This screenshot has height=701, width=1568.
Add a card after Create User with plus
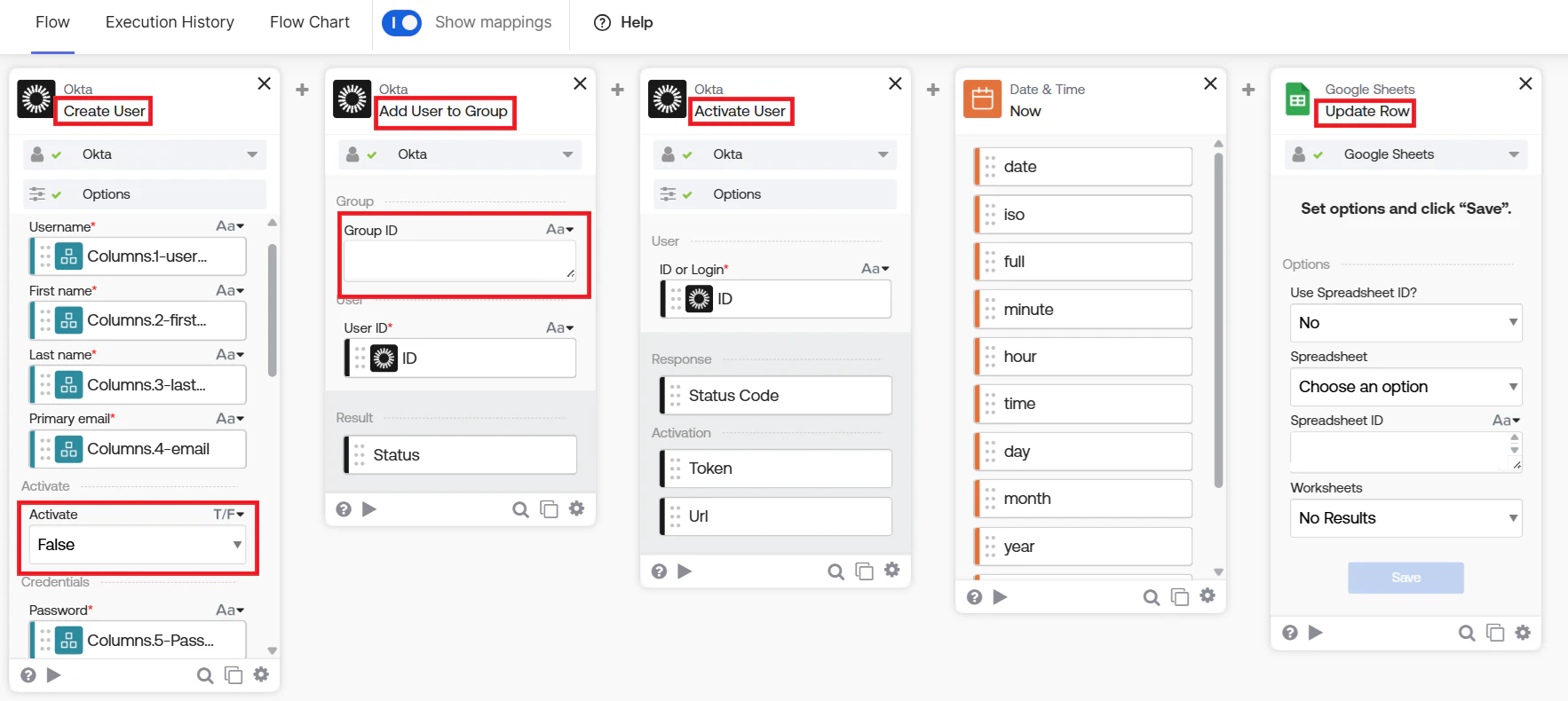pyautogui.click(x=303, y=90)
